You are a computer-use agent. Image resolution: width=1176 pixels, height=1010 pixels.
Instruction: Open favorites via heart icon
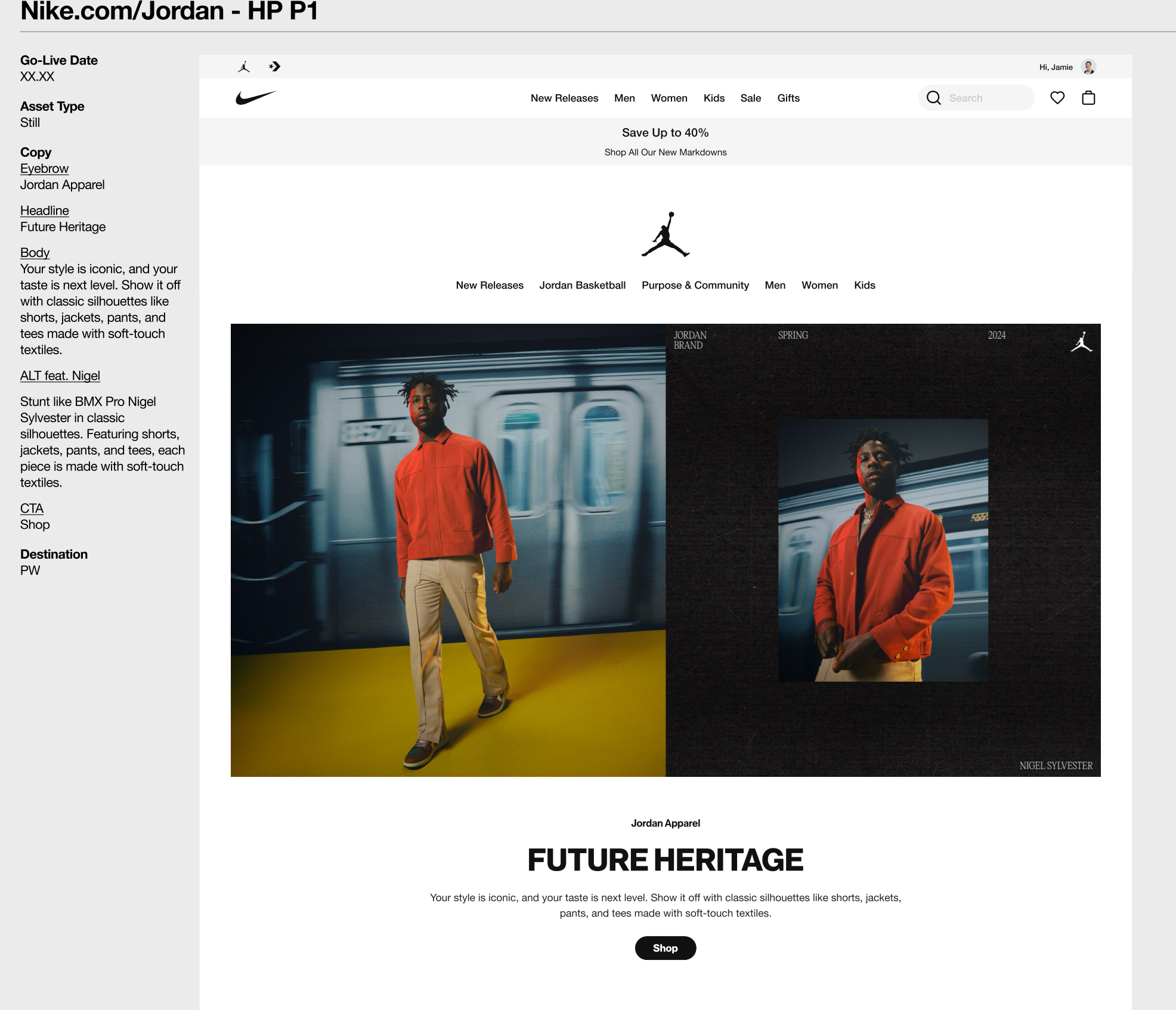(1057, 98)
